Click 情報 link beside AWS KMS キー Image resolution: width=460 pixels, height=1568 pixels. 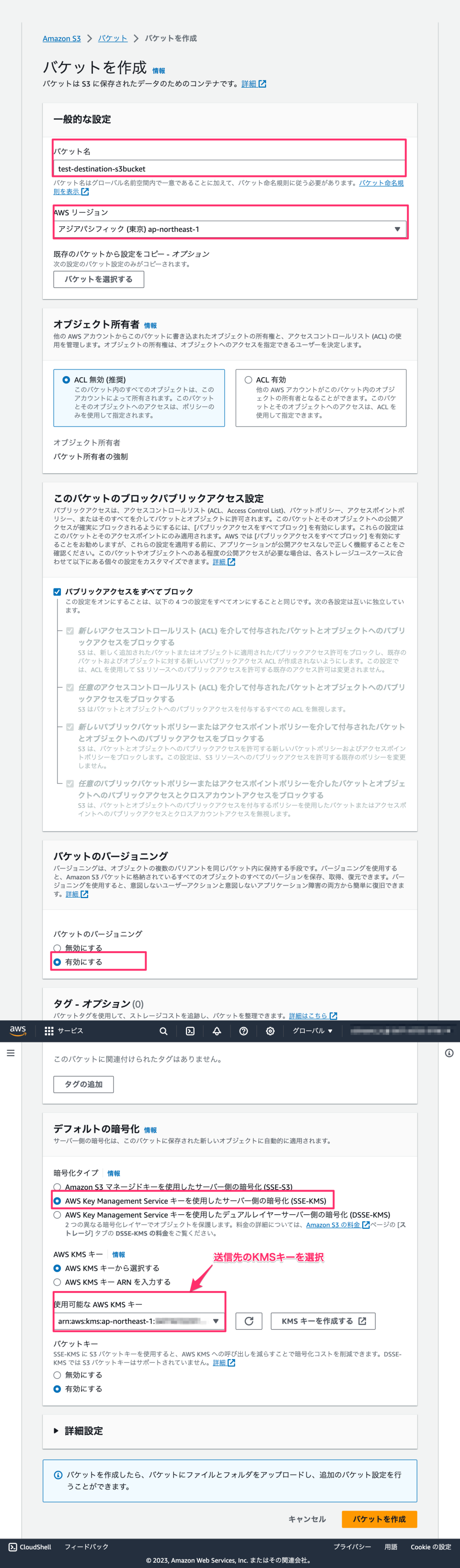119,1255
